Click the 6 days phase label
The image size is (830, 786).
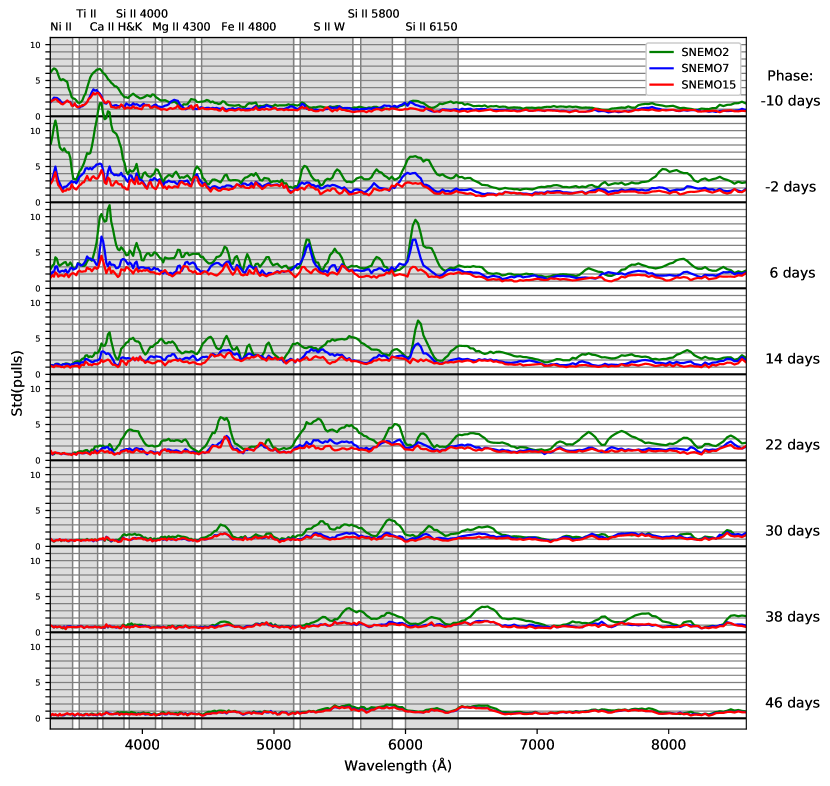792,273
